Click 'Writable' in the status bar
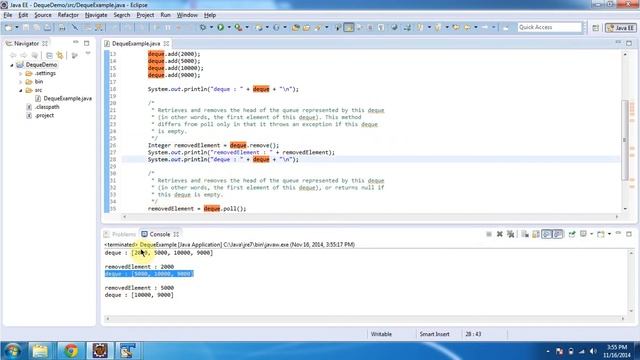The image size is (640, 360). coord(381,334)
